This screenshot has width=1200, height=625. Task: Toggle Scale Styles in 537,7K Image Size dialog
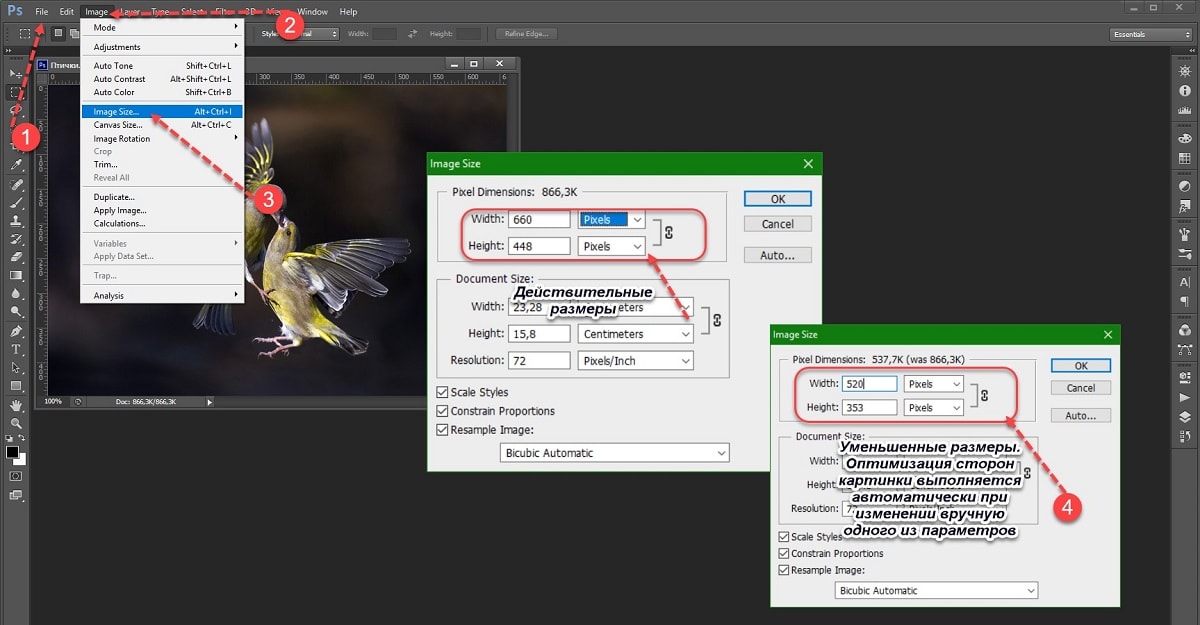[x=783, y=537]
